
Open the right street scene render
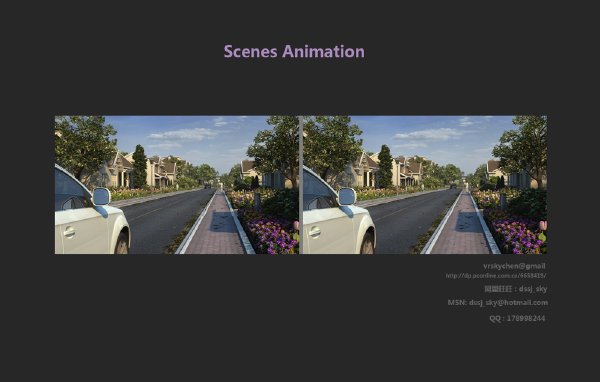pos(425,185)
